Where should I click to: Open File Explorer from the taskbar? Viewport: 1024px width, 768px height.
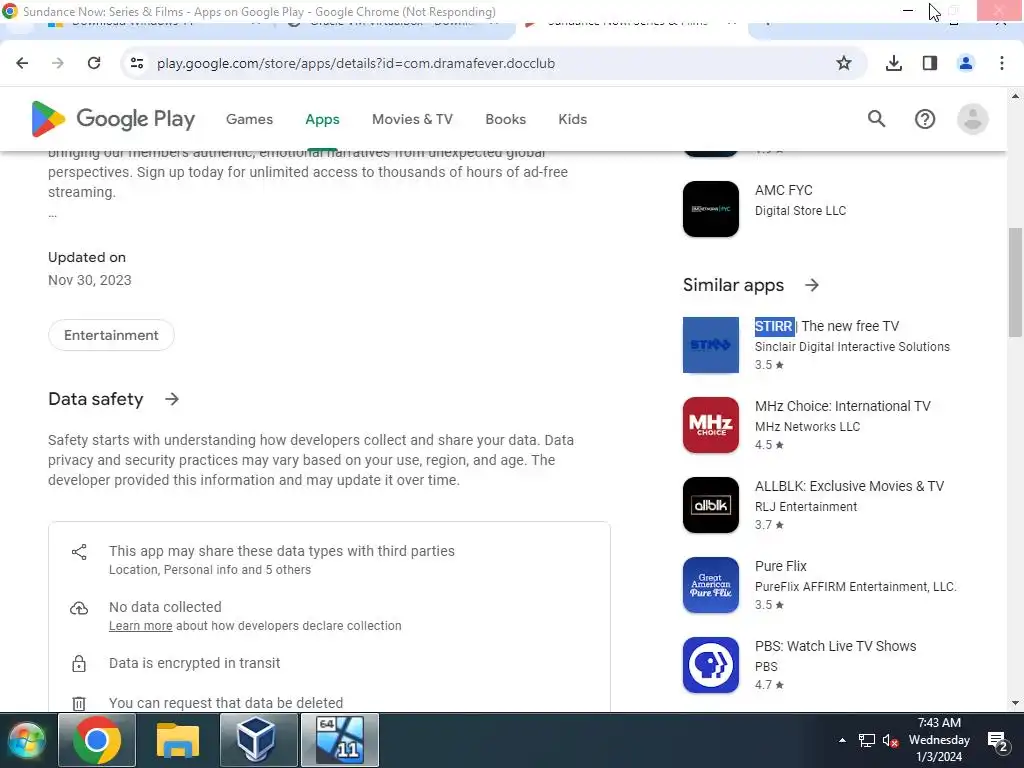point(178,740)
